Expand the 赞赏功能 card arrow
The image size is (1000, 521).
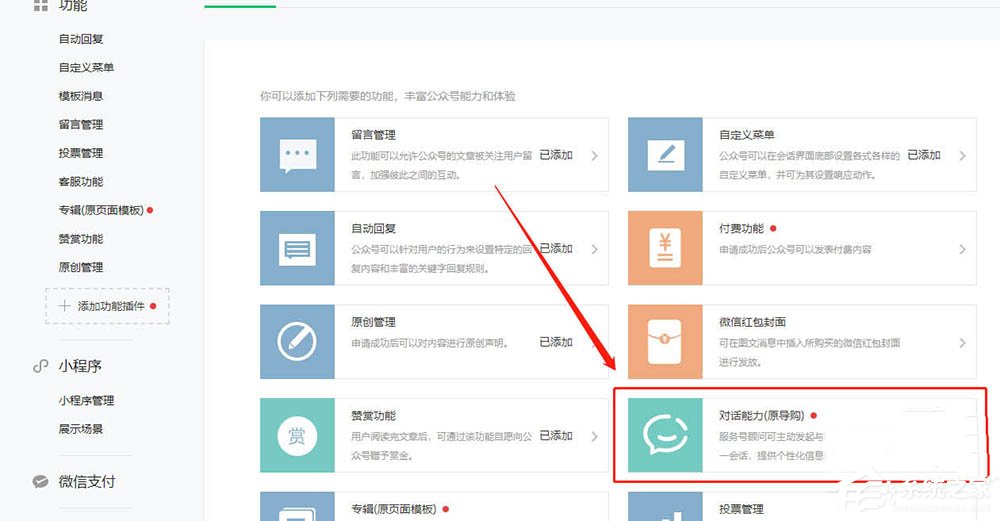coord(594,437)
